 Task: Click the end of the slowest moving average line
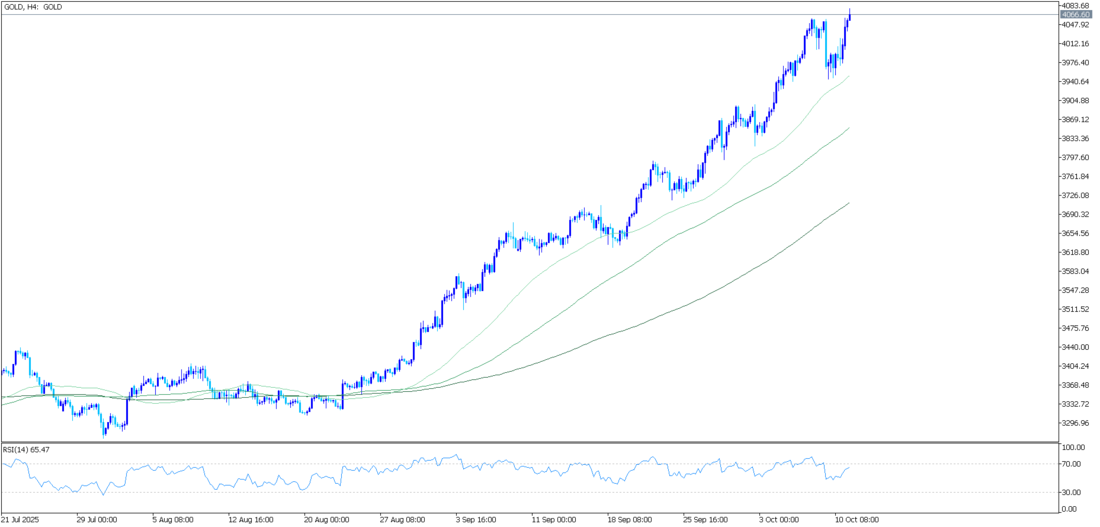pos(849,203)
